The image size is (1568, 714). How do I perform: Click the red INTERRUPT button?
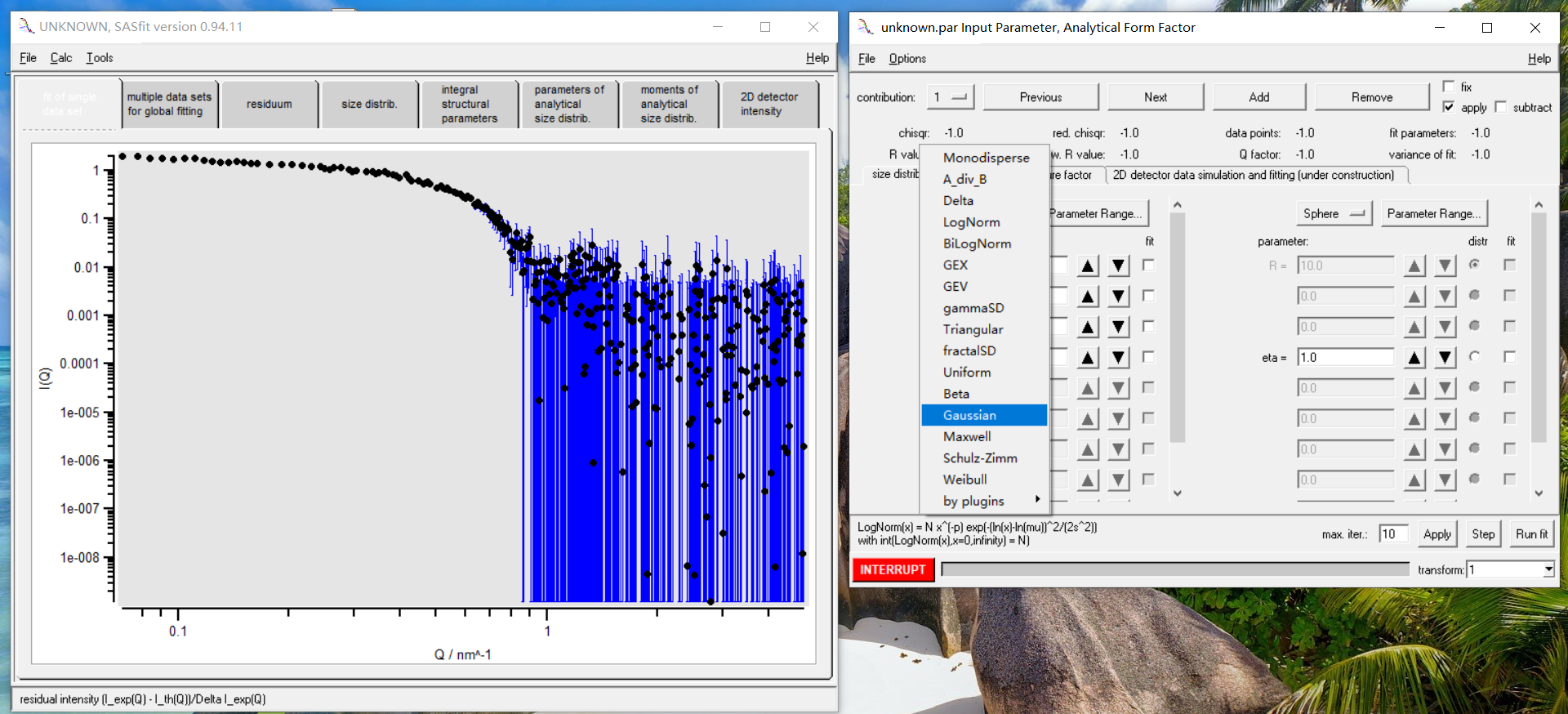(x=892, y=569)
